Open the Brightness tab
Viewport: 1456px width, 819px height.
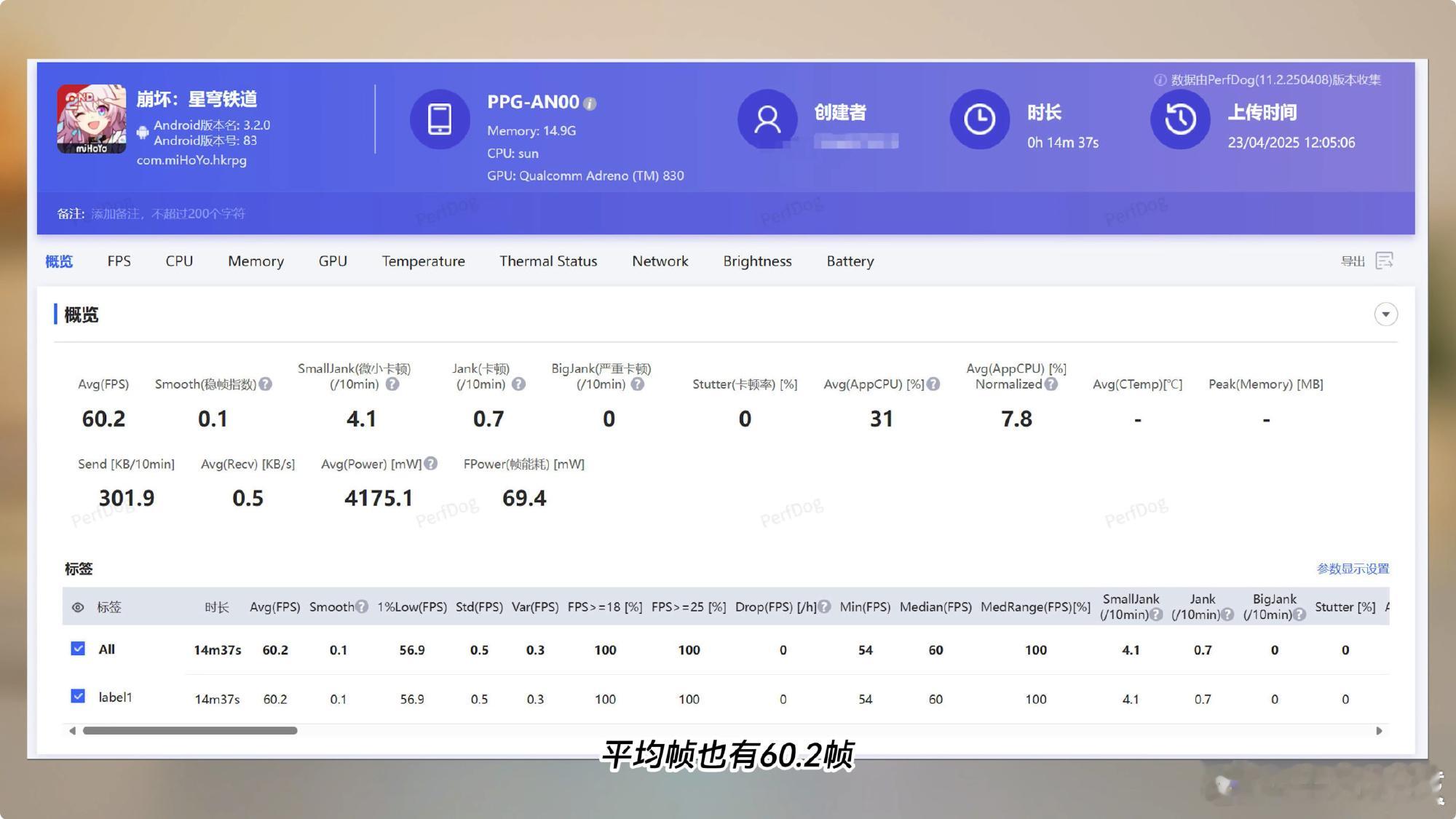tap(757, 261)
